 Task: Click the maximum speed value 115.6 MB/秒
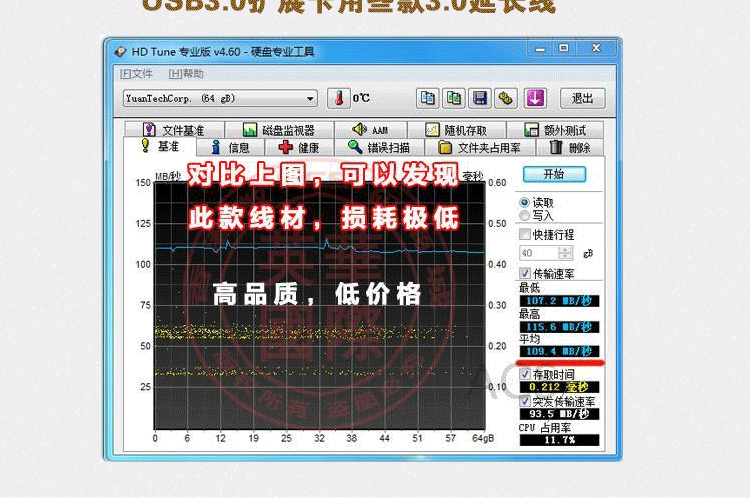559,327
